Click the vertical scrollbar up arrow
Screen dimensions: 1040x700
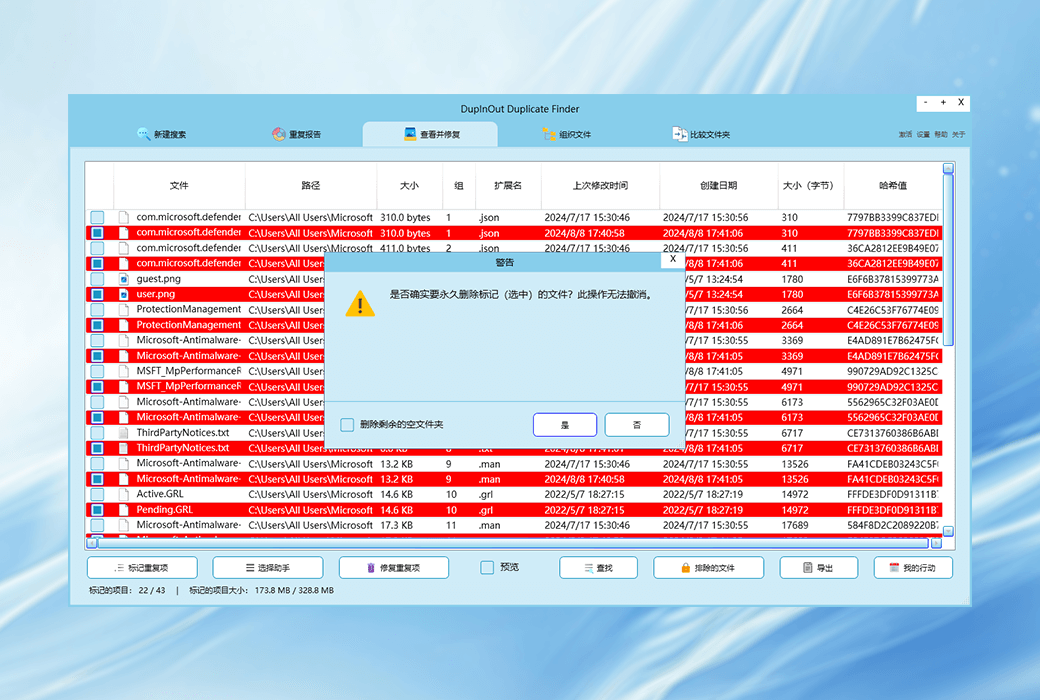948,169
